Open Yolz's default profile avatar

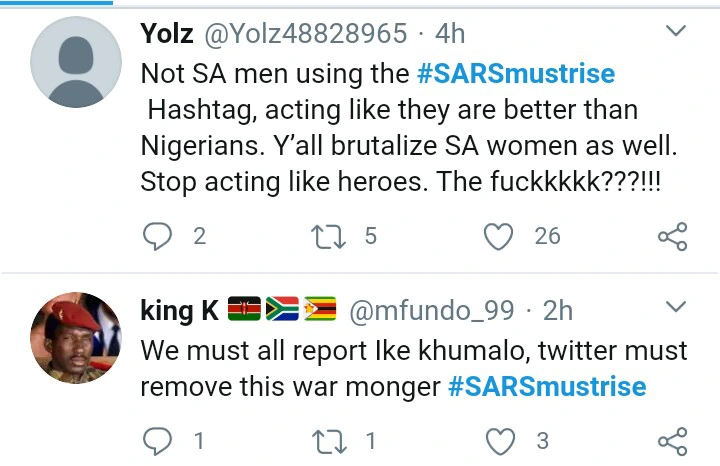(x=76, y=62)
